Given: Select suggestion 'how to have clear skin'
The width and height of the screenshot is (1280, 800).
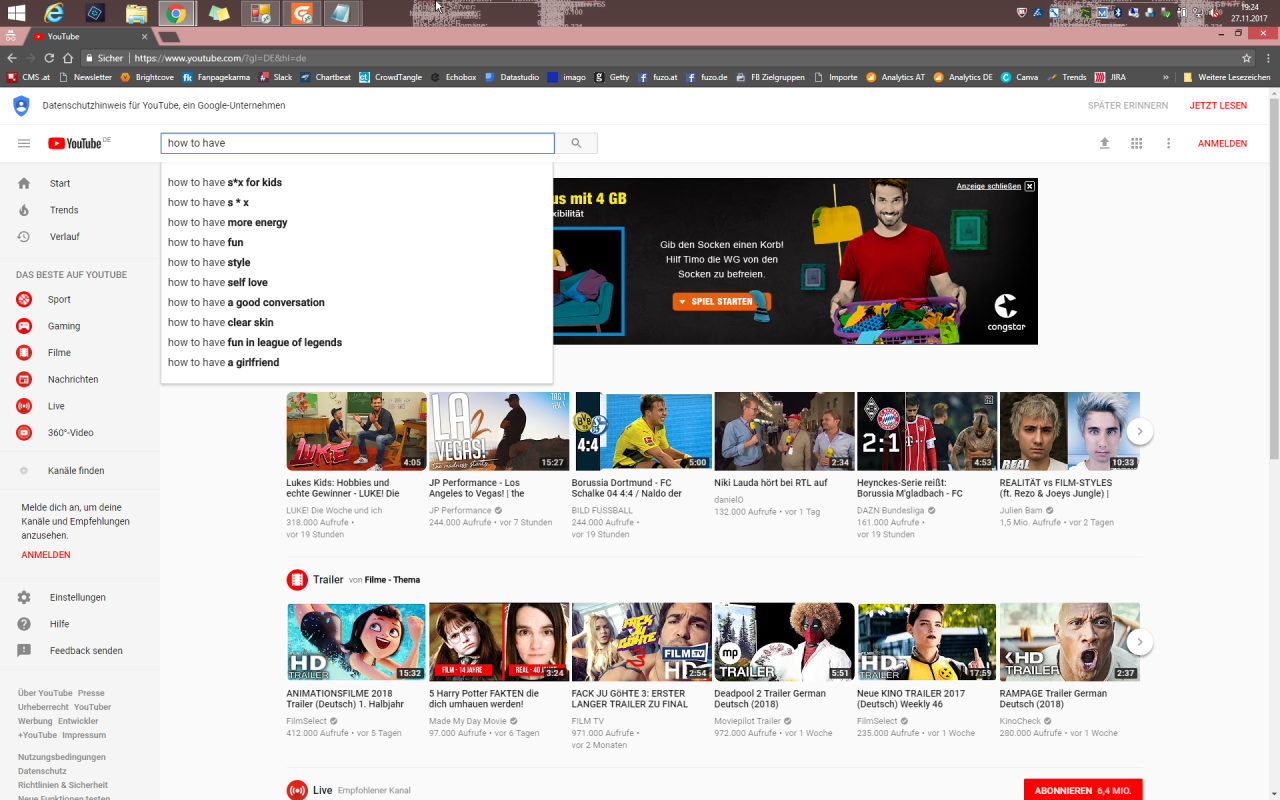Looking at the screenshot, I should pyautogui.click(x=357, y=322).
